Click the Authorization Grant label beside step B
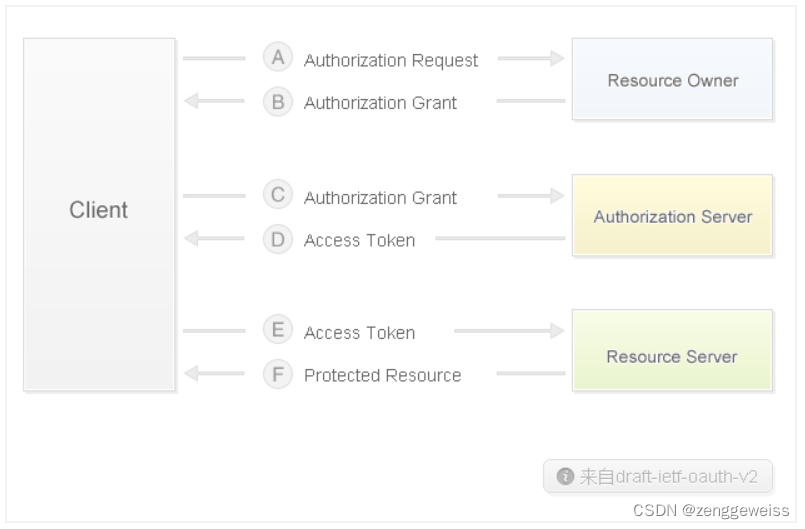805x529 pixels. [380, 103]
